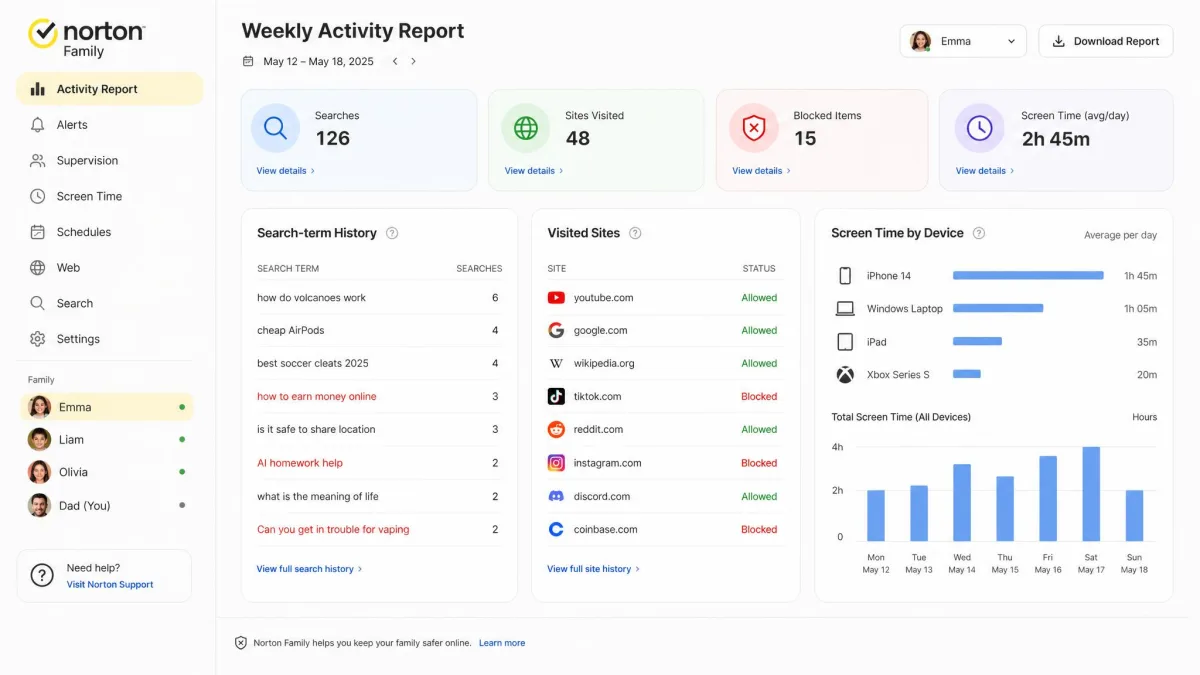This screenshot has width=1200, height=675.
Task: Go to next week with right chevron
Action: pyautogui.click(x=413, y=61)
